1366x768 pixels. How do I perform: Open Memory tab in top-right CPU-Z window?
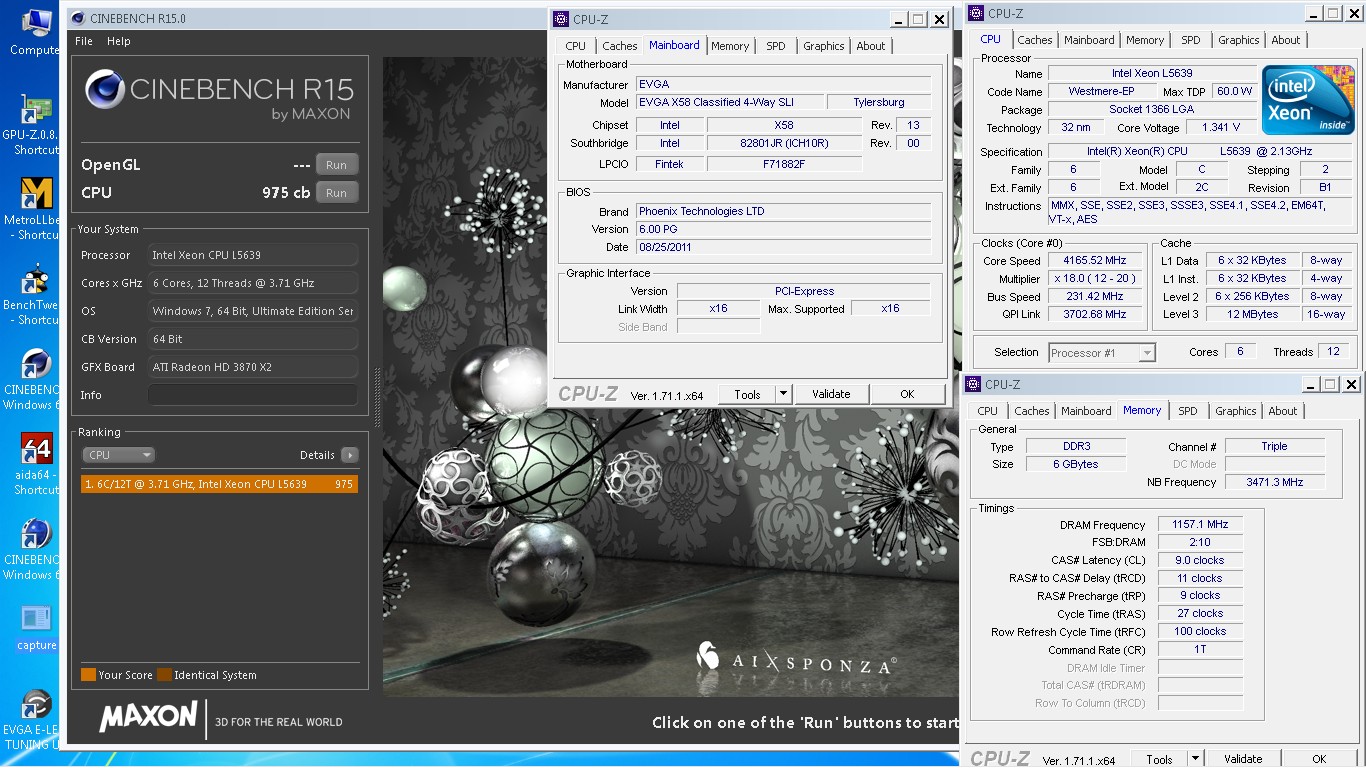[1145, 40]
